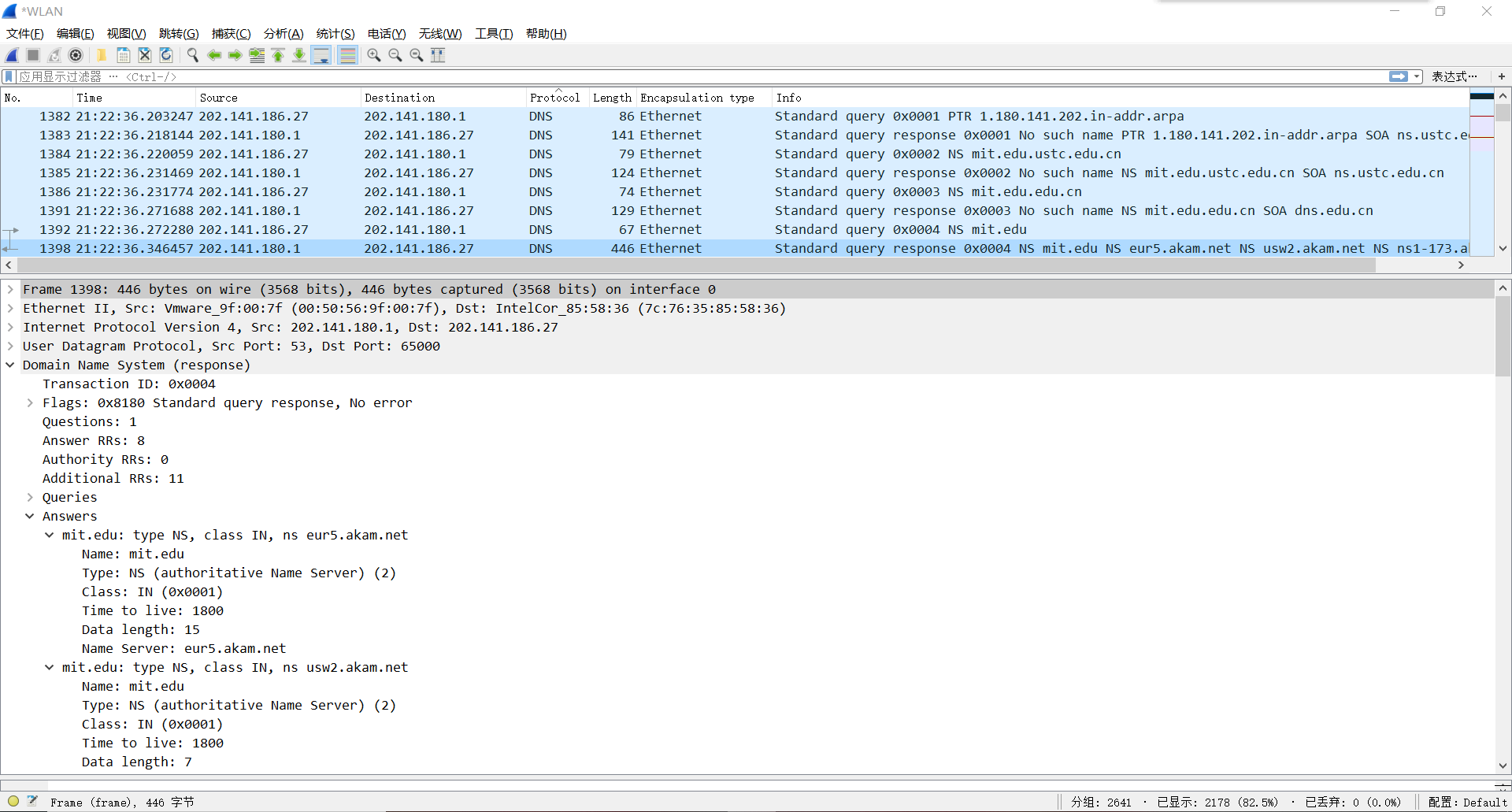Screen dimensions: 1512x812
Task: Start capturing packets with the shark fin icon
Action: click(12, 55)
